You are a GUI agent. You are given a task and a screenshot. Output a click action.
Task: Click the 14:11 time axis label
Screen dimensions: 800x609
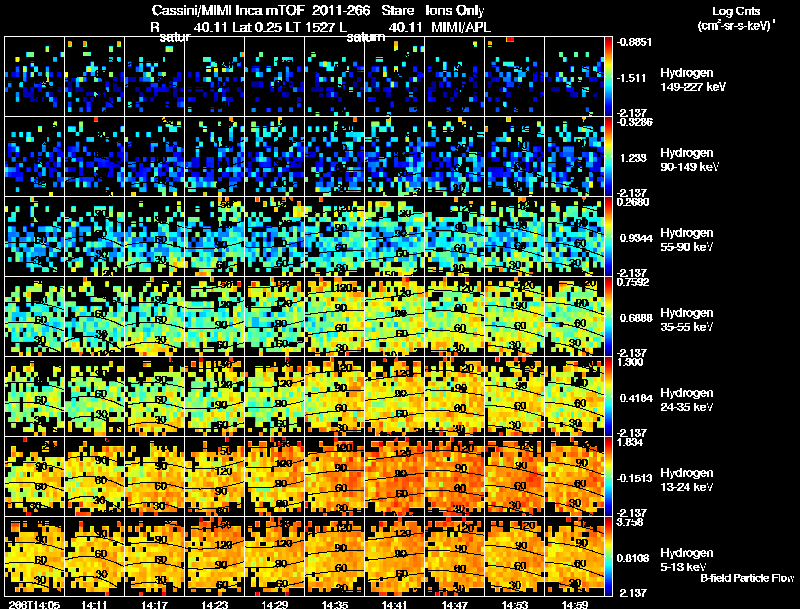click(x=94, y=604)
